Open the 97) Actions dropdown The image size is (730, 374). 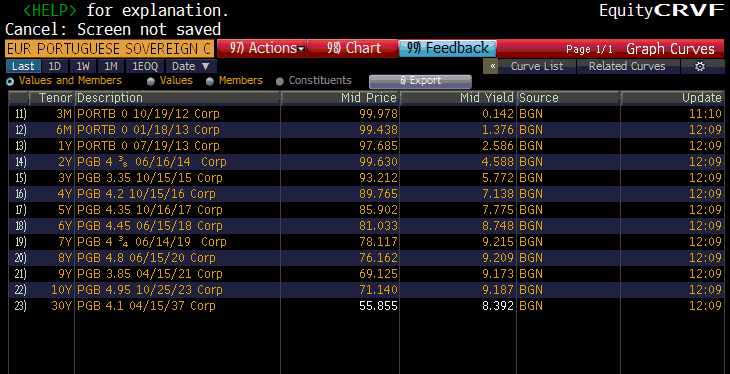262,48
